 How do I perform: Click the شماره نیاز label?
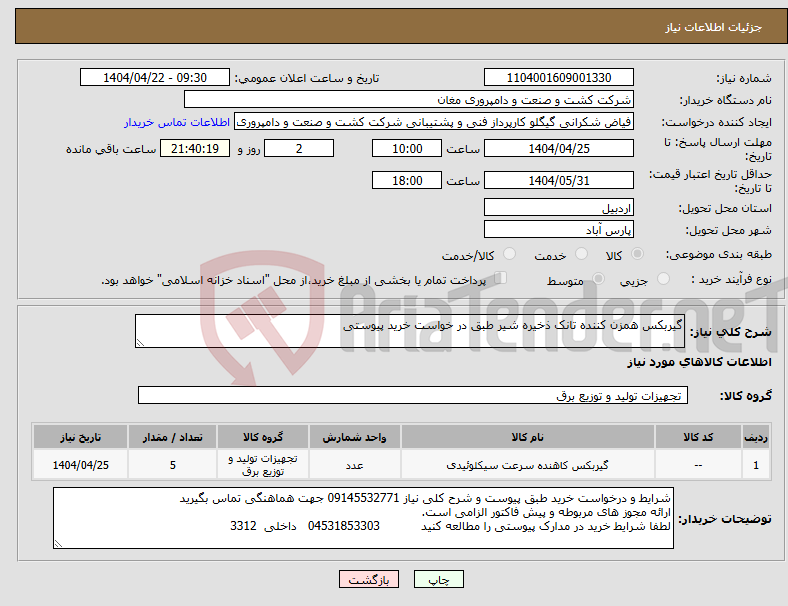[744, 78]
